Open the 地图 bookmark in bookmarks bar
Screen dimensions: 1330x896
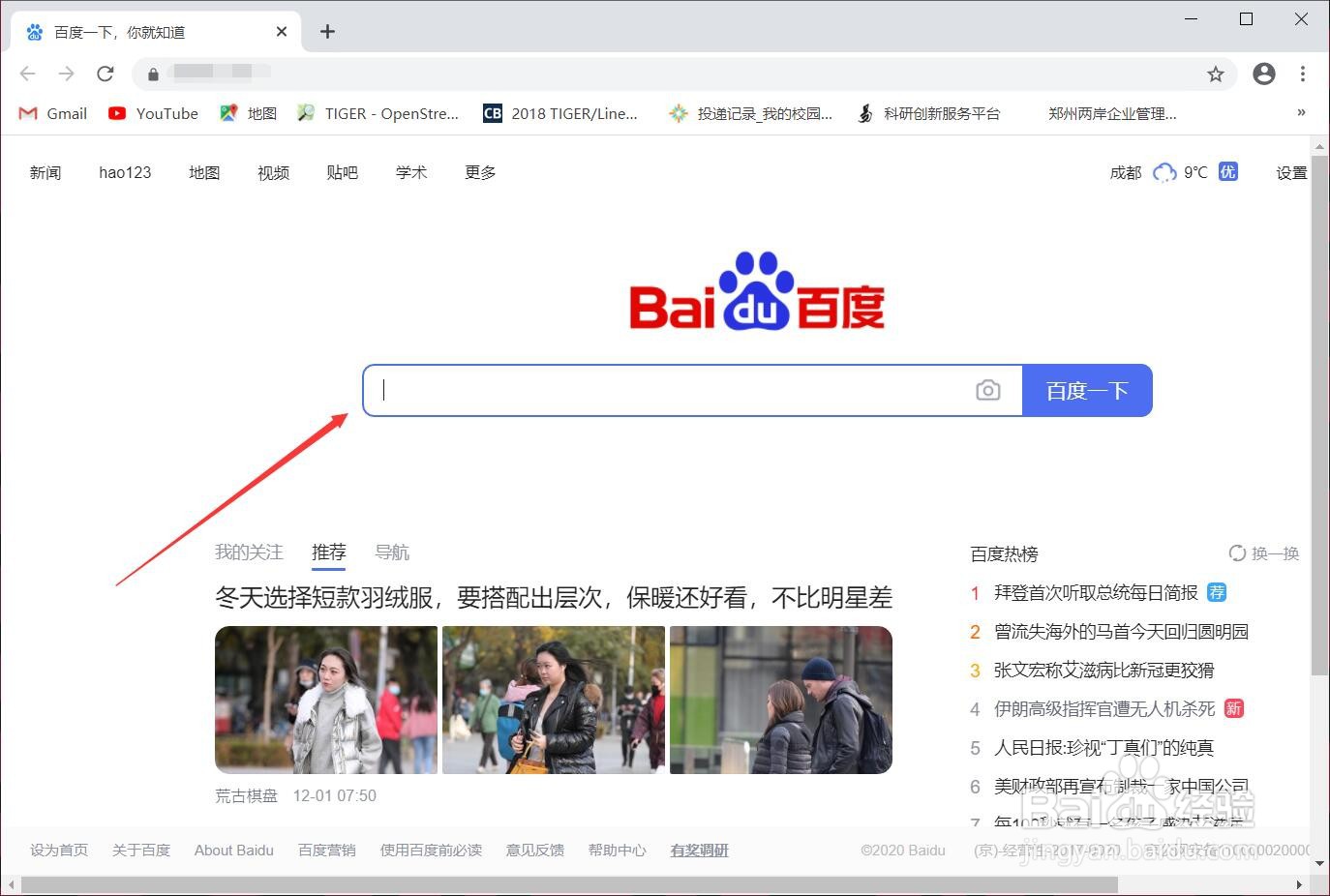(249, 113)
